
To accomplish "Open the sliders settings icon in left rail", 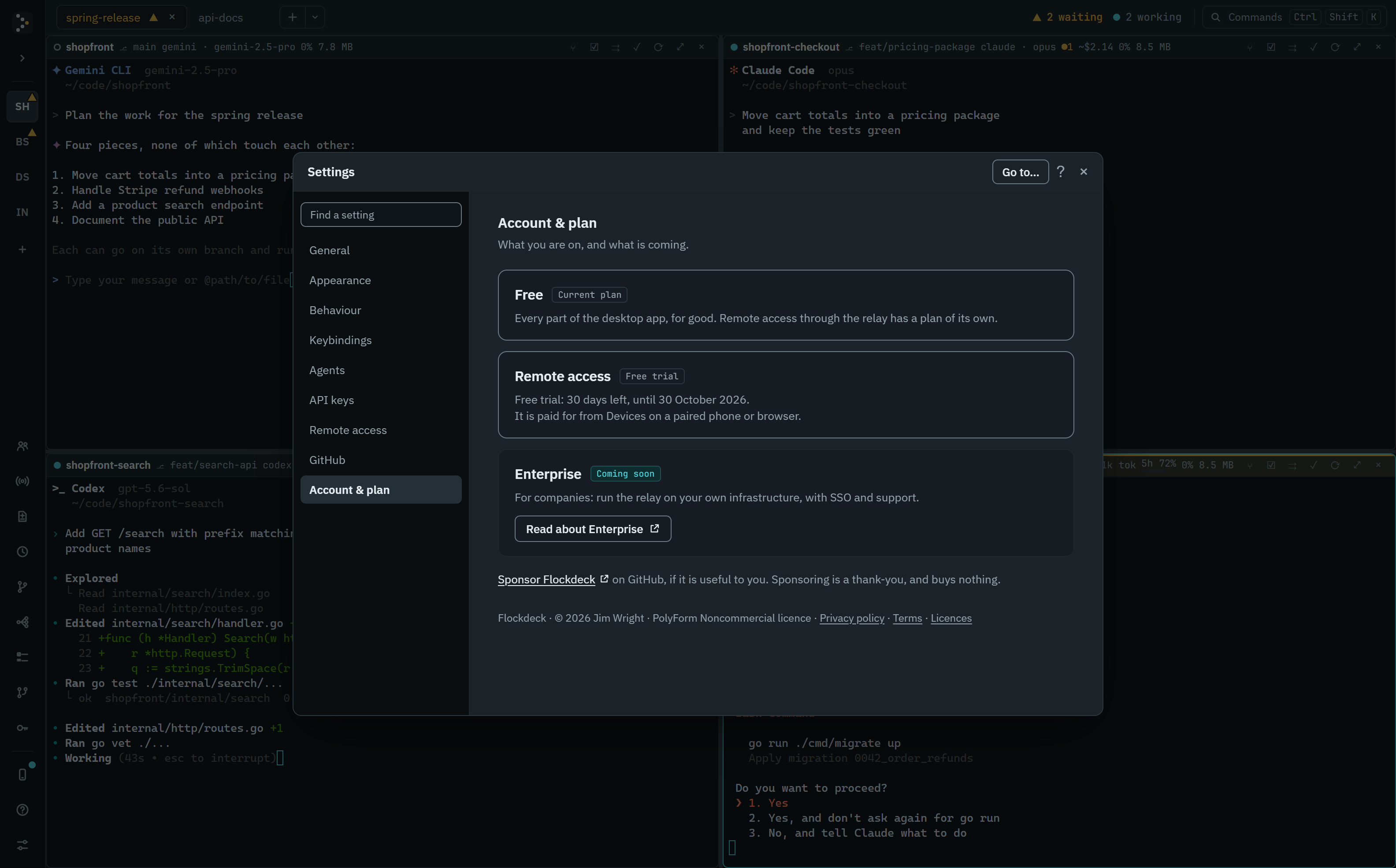I will click(x=22, y=845).
